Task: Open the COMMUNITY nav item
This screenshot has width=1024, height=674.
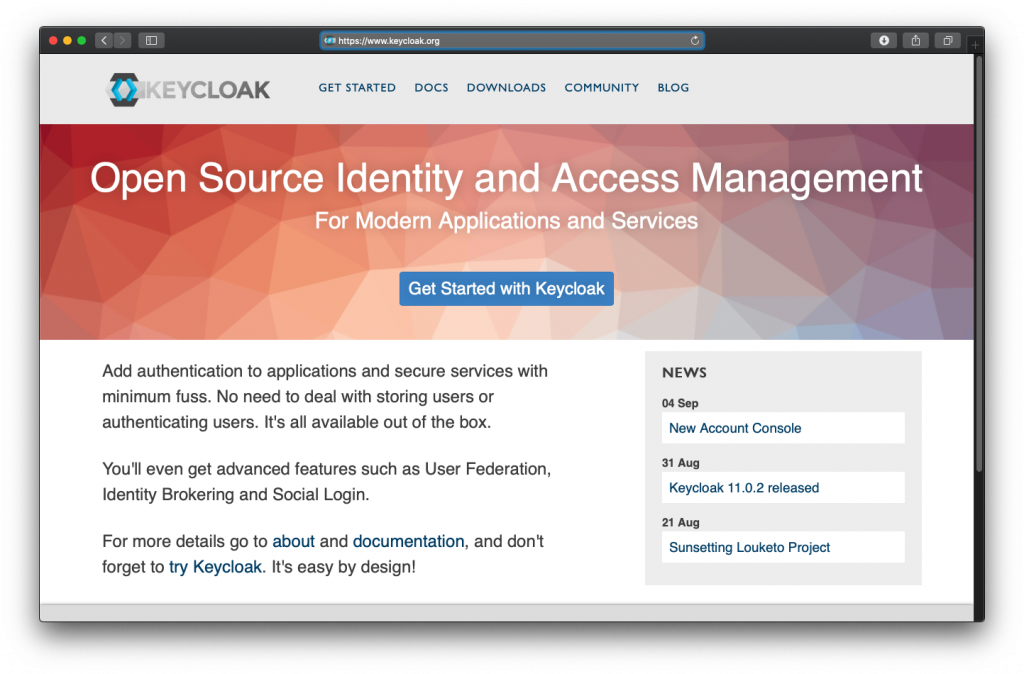Action: [x=601, y=88]
